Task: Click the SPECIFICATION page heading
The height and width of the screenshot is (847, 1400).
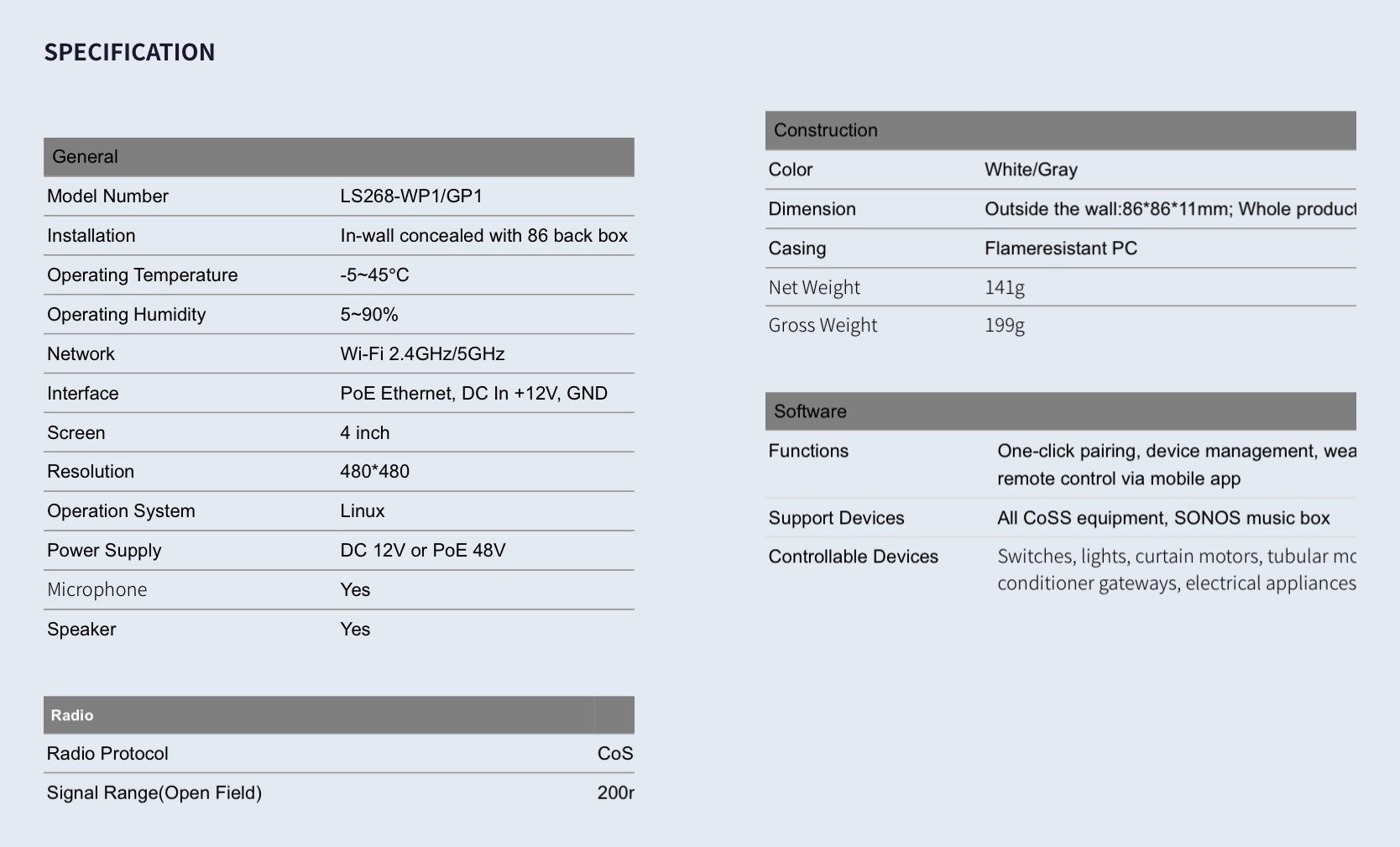Action: [129, 52]
